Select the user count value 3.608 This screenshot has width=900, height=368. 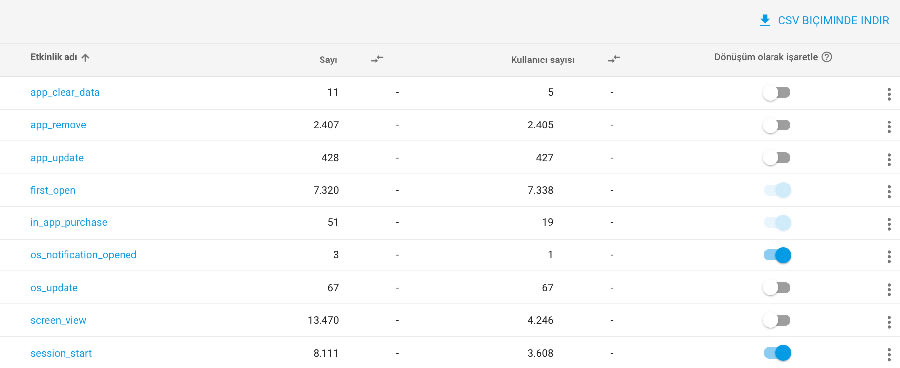tap(540, 353)
